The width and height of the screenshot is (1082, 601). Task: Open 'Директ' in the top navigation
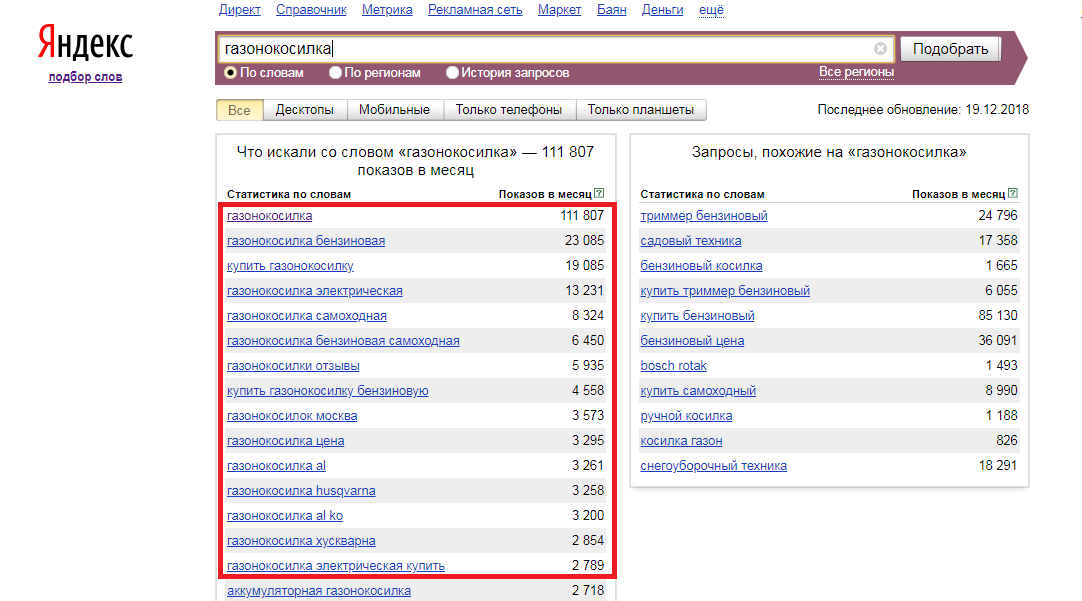[x=239, y=10]
